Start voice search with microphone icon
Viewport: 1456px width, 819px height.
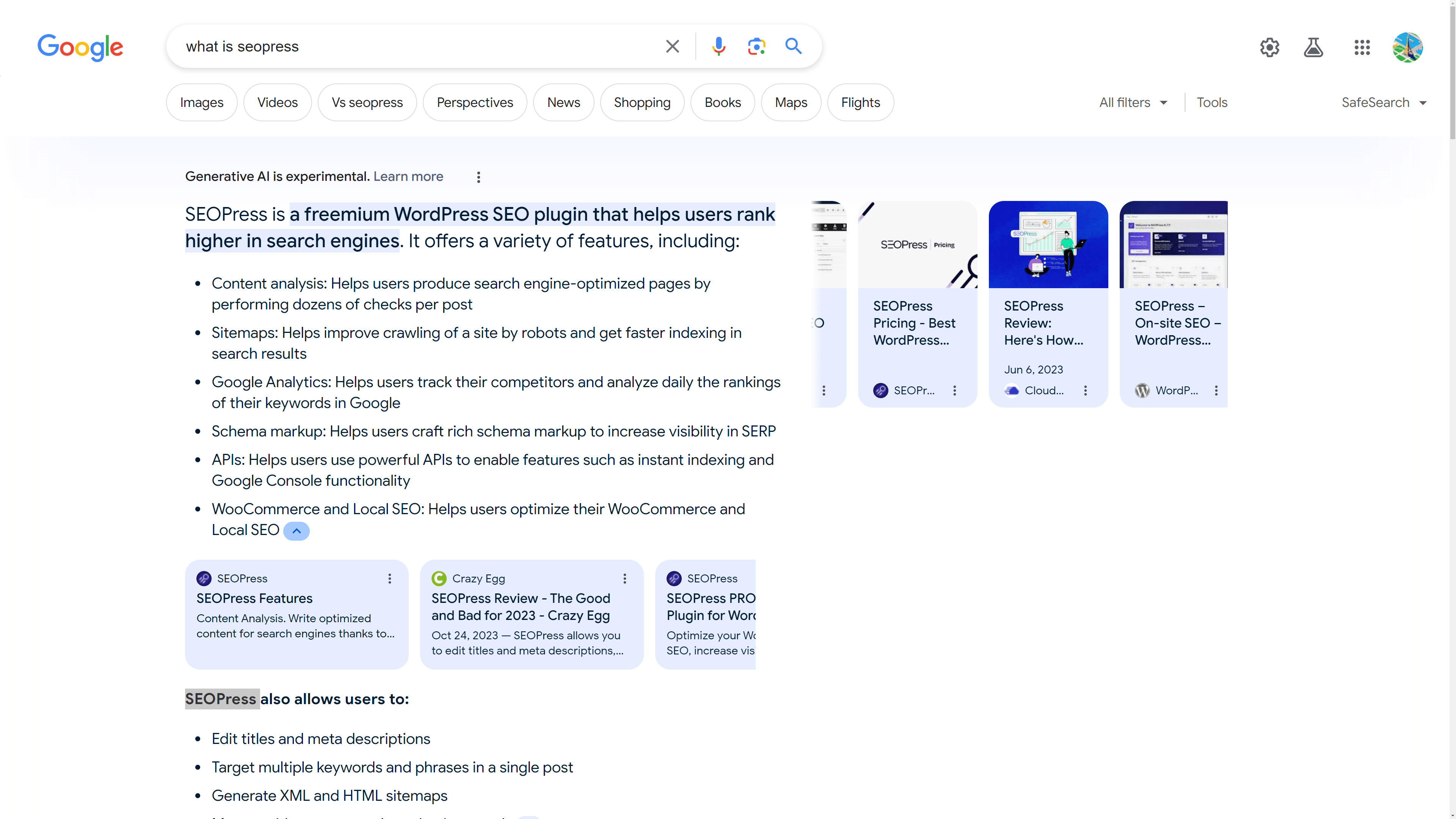(719, 46)
